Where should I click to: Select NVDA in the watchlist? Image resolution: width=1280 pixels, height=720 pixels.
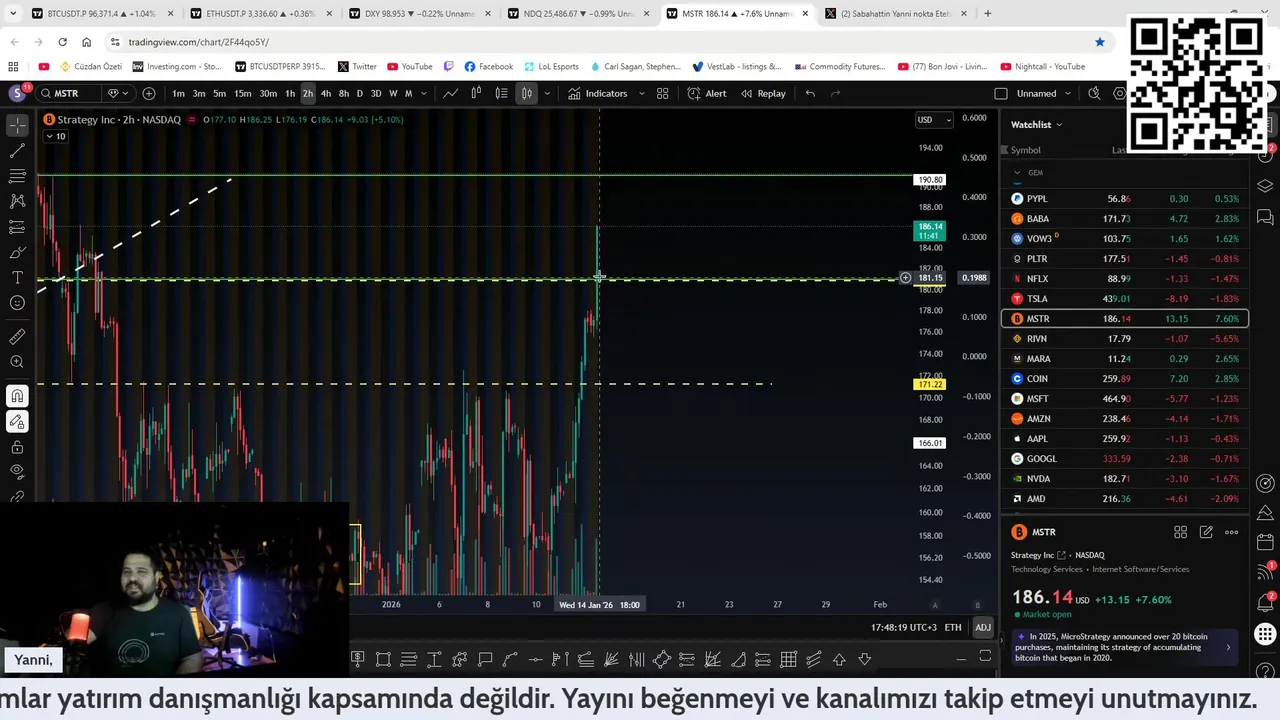[x=1125, y=478]
